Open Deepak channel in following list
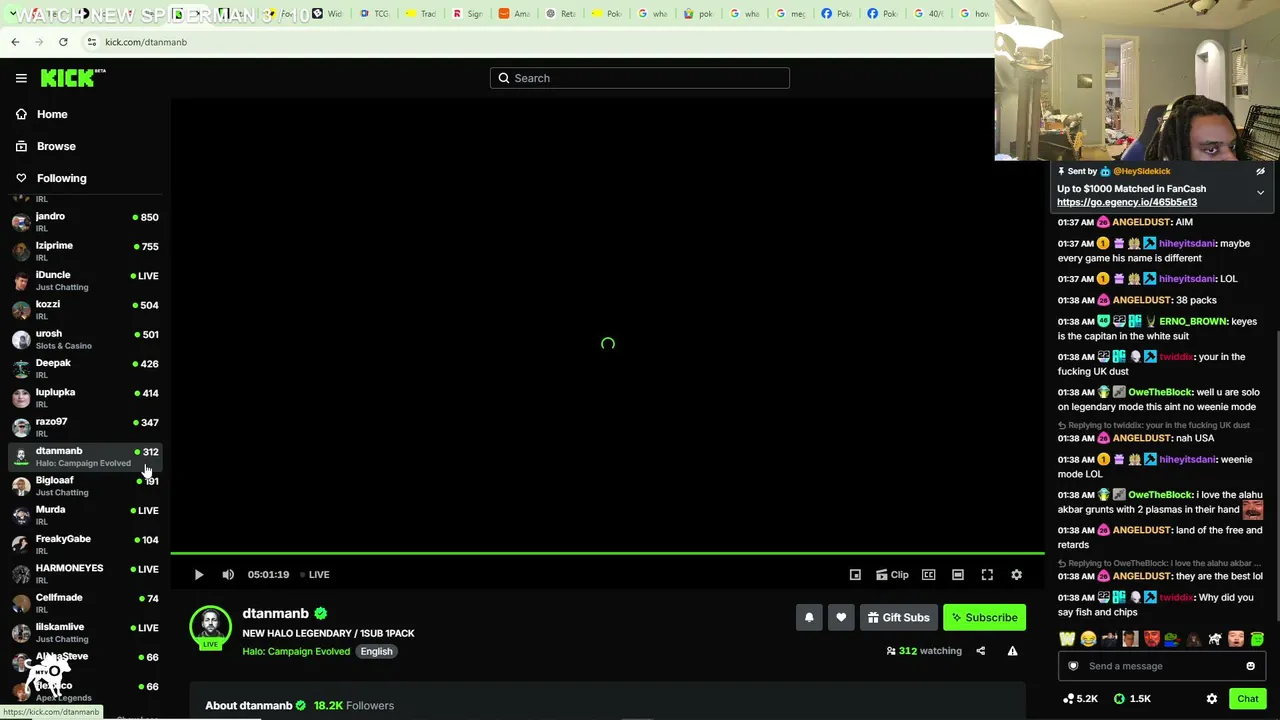 [85, 368]
